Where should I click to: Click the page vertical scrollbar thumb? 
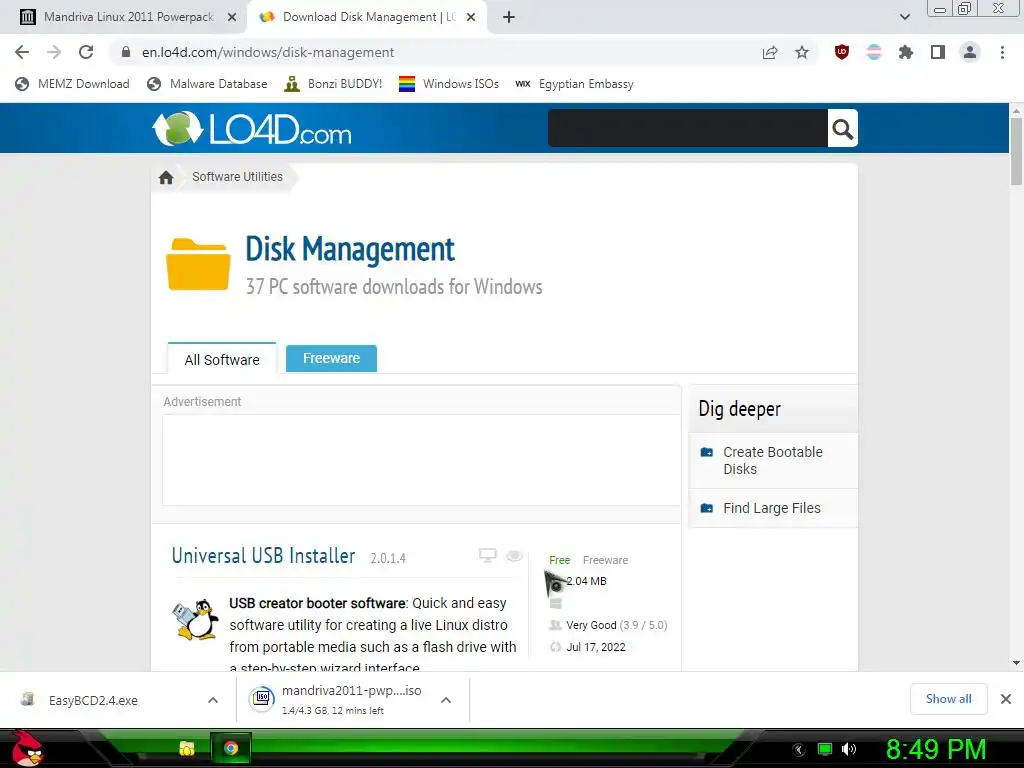1016,152
